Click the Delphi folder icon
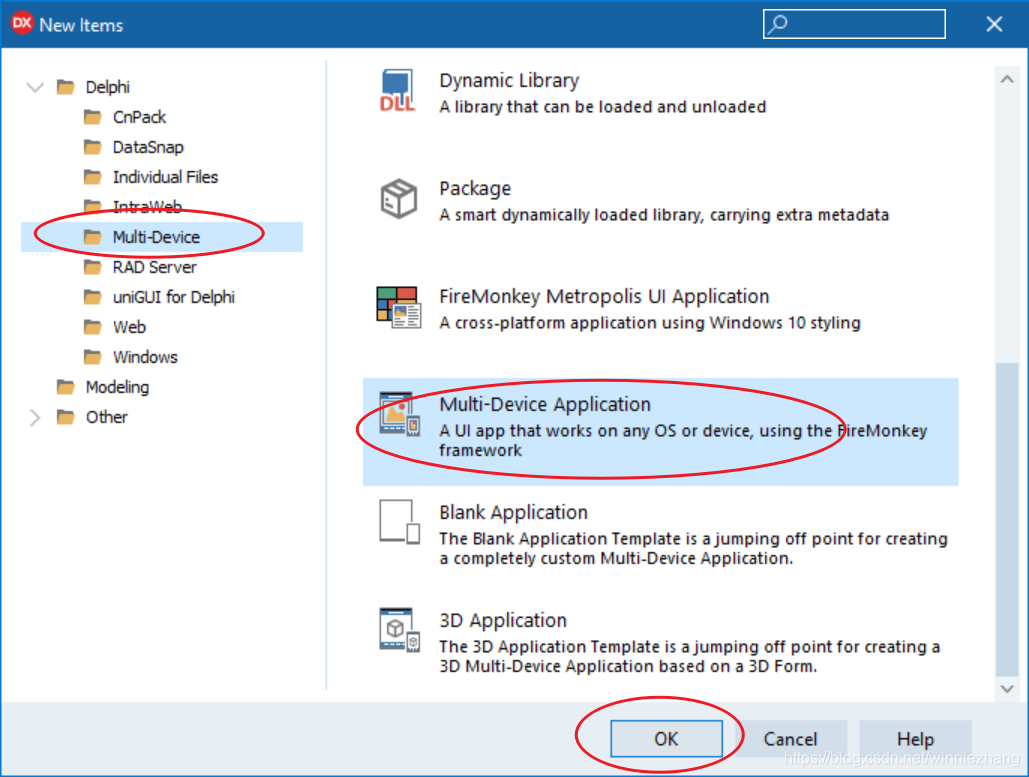Image resolution: width=1029 pixels, height=777 pixels. [66, 87]
